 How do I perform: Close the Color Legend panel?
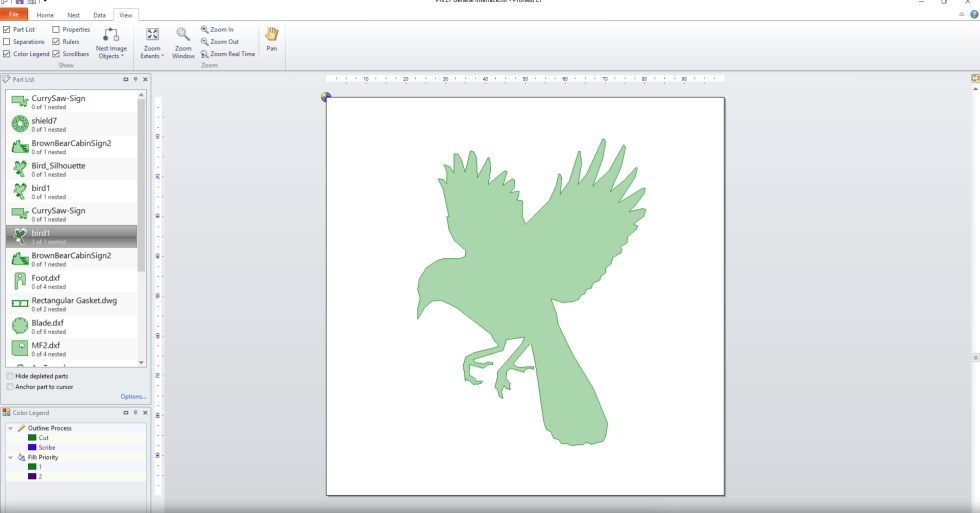click(x=144, y=412)
